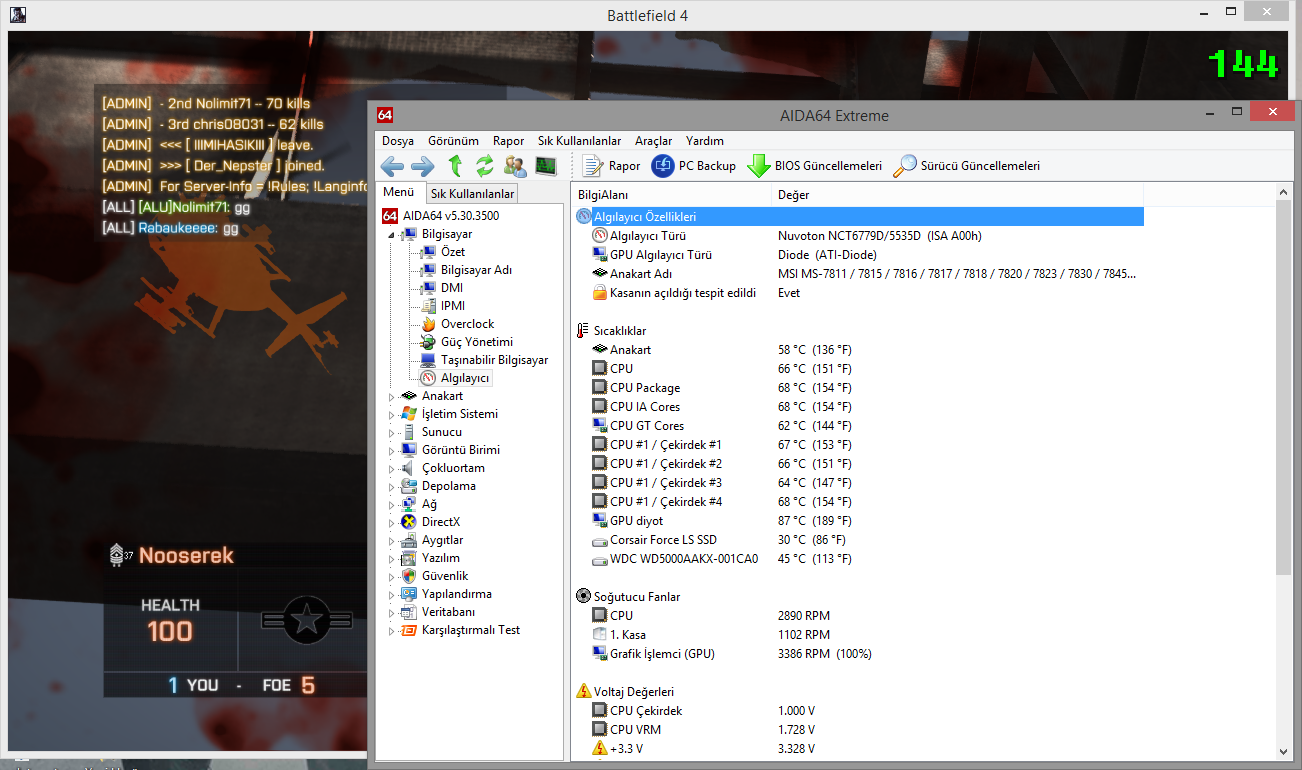Go up one level with green arrow
Image resolution: width=1302 pixels, height=770 pixels.
pos(455,166)
